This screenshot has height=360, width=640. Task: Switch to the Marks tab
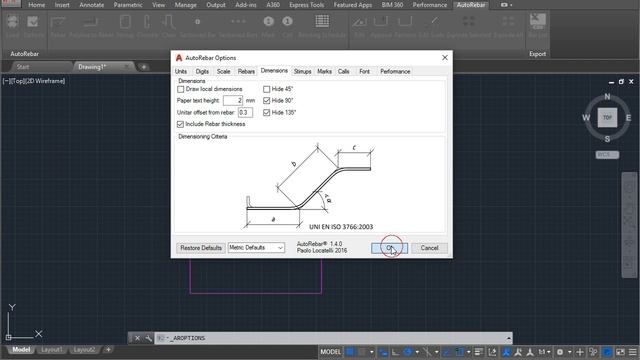pyautogui.click(x=324, y=71)
